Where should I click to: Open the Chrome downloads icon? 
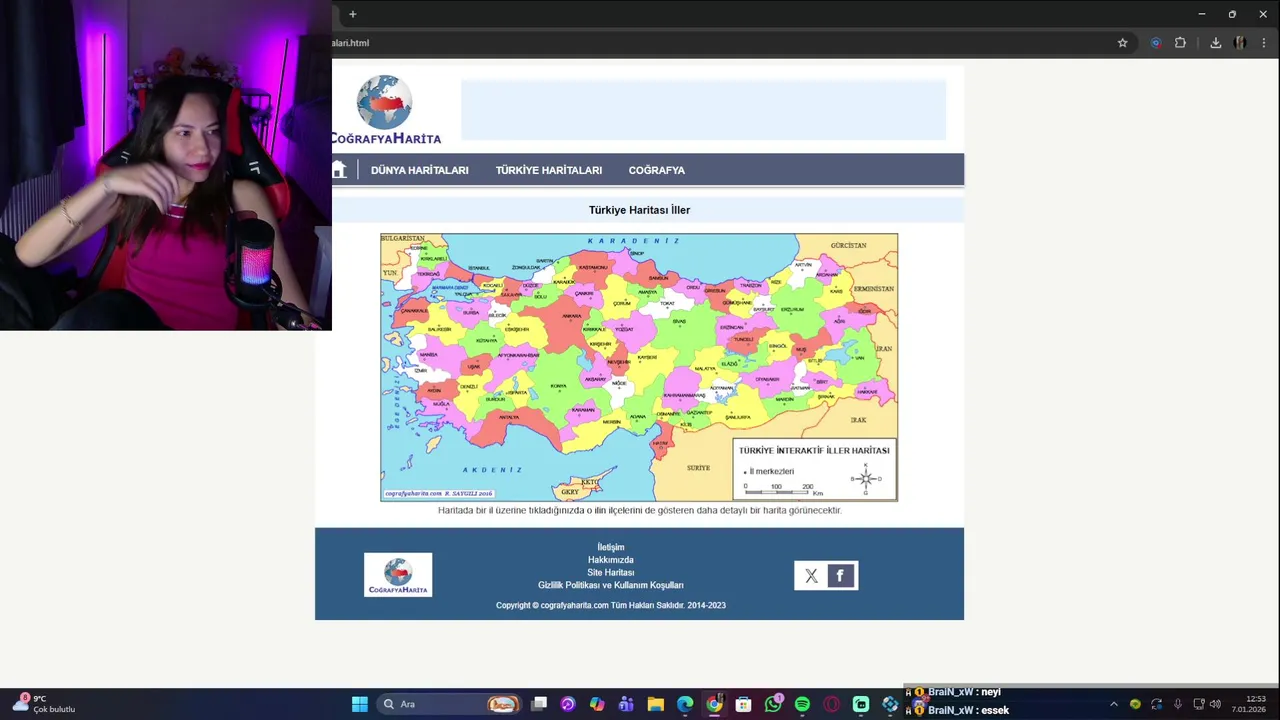click(1215, 43)
